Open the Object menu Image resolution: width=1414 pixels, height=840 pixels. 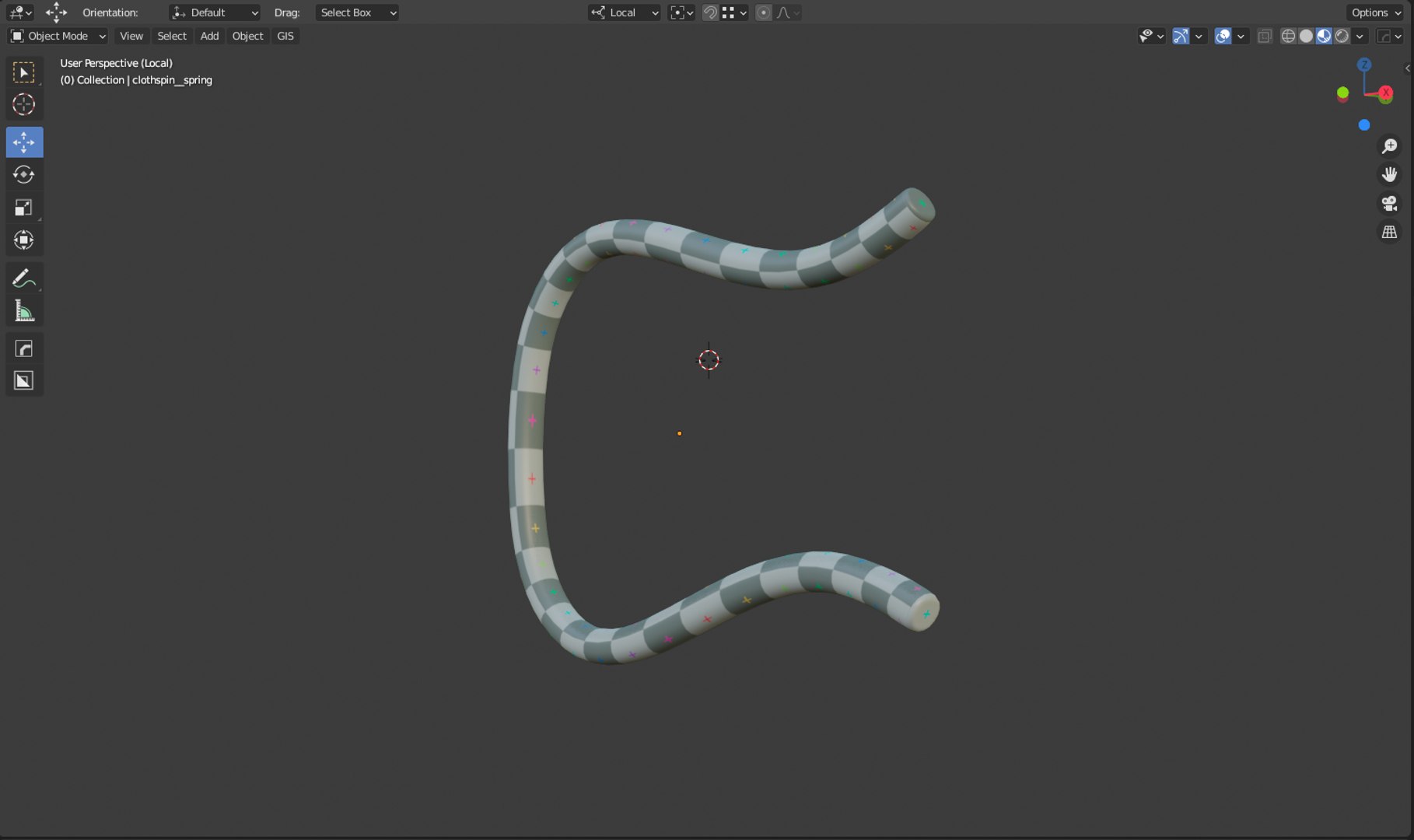(x=247, y=36)
